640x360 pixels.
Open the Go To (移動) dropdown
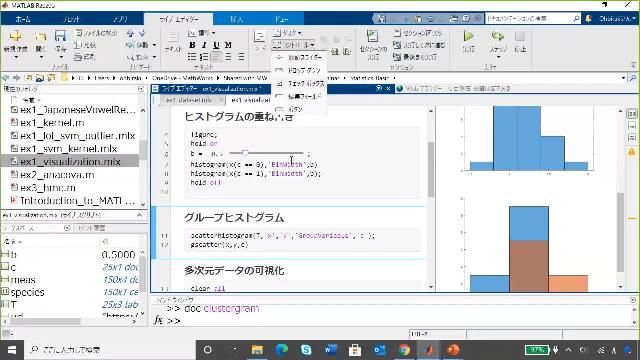141,45
